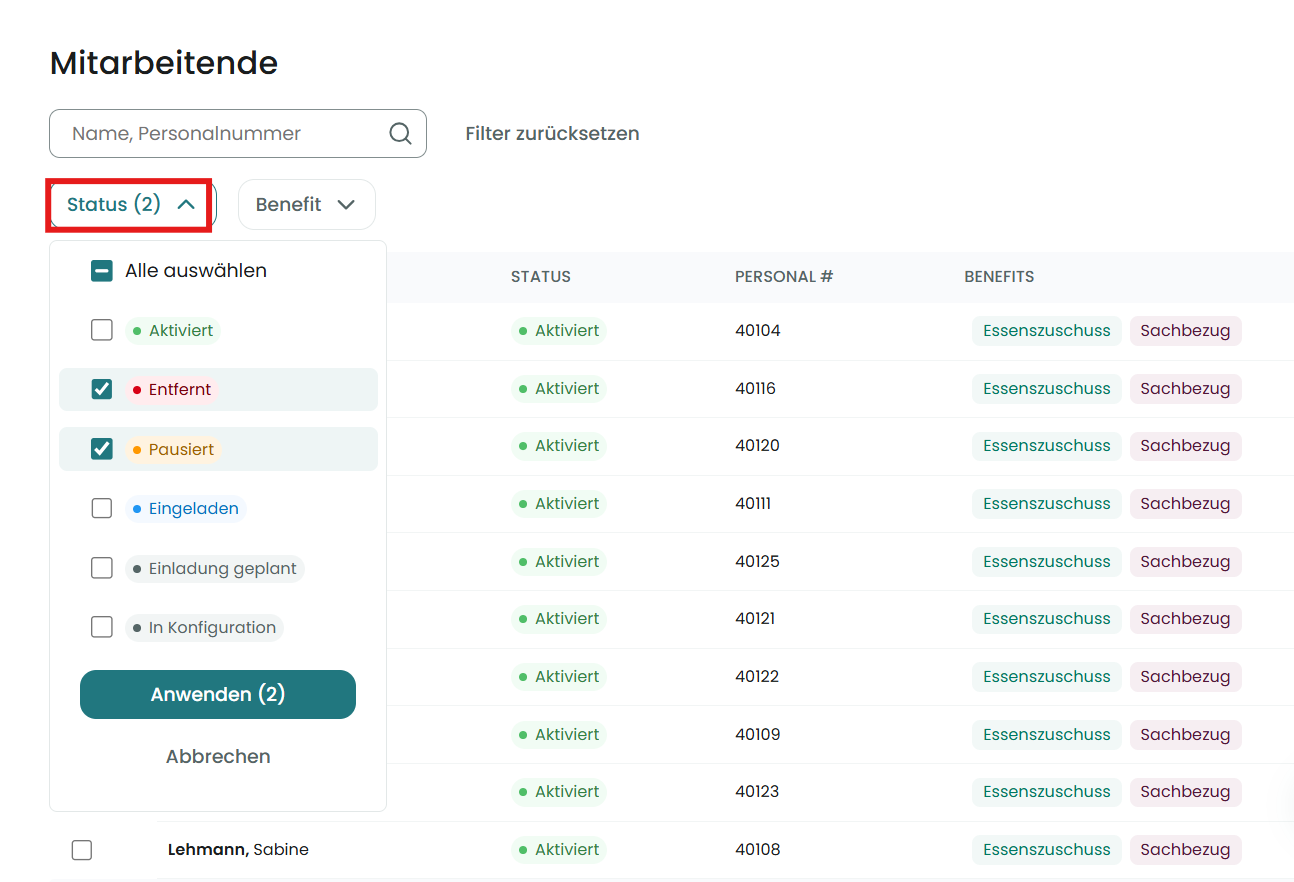Toggle the Alle auswählen checkbox
The height and width of the screenshot is (882, 1294).
pyautogui.click(x=102, y=271)
